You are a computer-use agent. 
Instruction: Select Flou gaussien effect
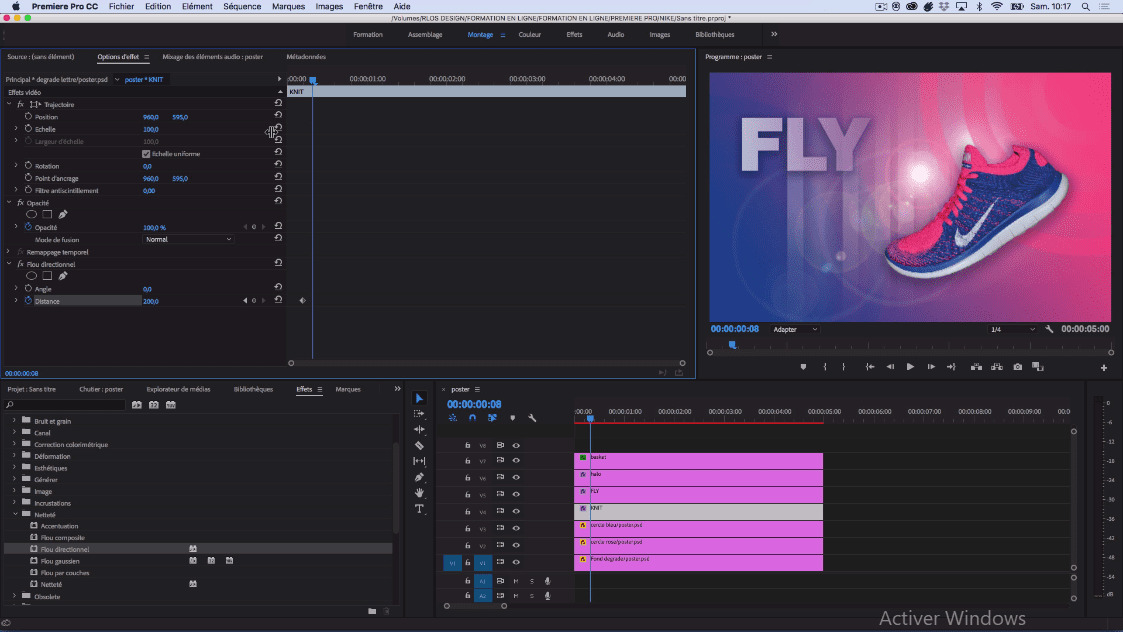(60, 561)
